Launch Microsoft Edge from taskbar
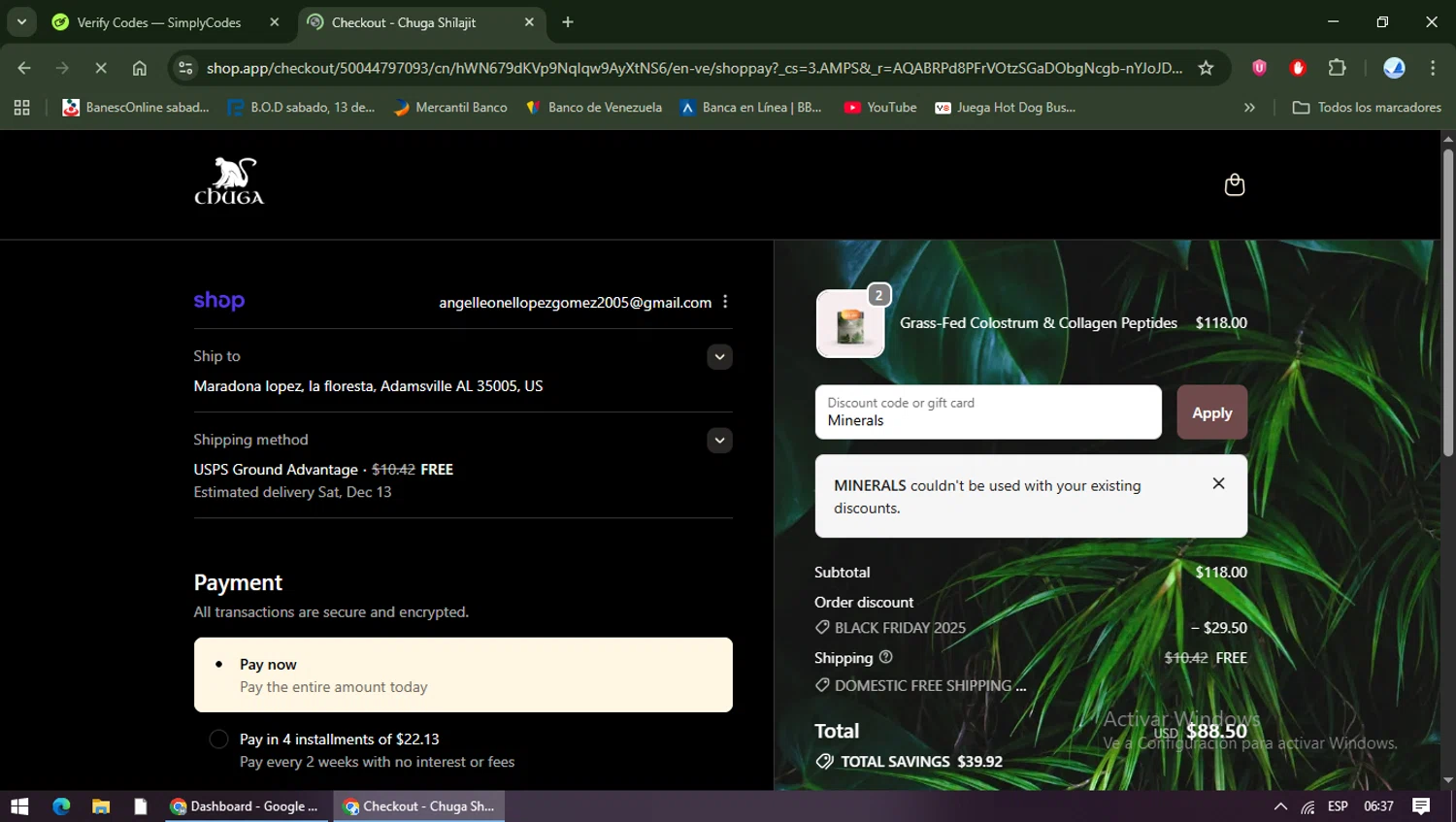Image resolution: width=1456 pixels, height=822 pixels. coord(61,806)
